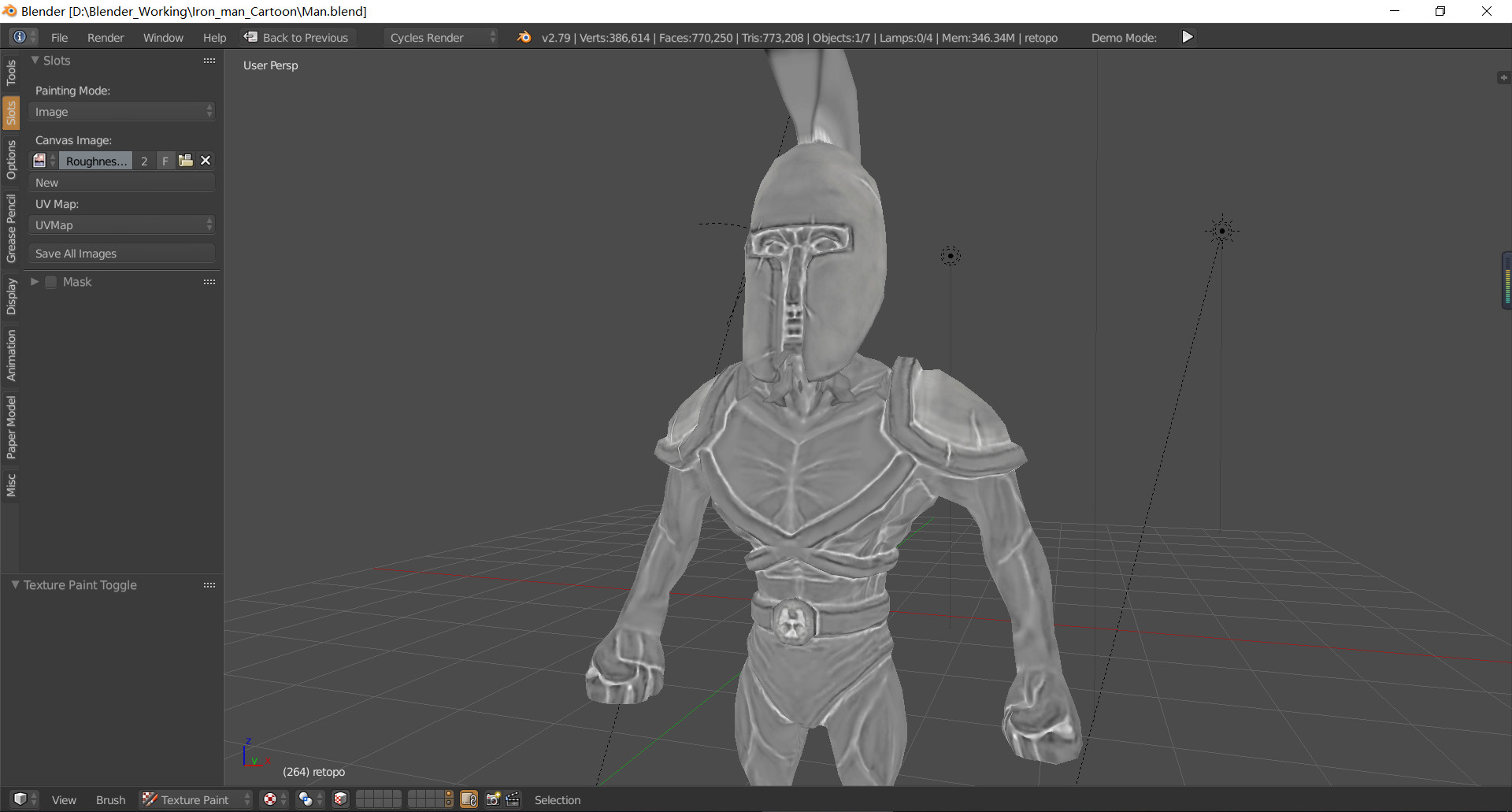The width and height of the screenshot is (1512, 812).
Task: Click the pivot point center icon
Action: (270, 799)
